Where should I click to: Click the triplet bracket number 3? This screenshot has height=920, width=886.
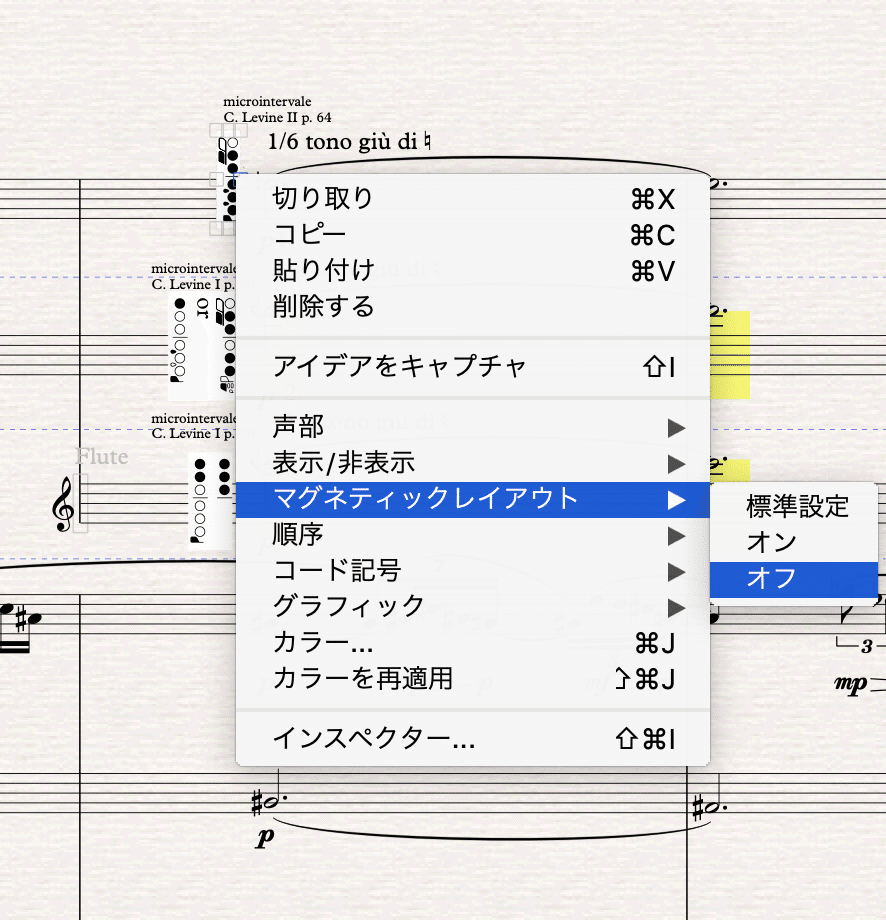(x=867, y=647)
